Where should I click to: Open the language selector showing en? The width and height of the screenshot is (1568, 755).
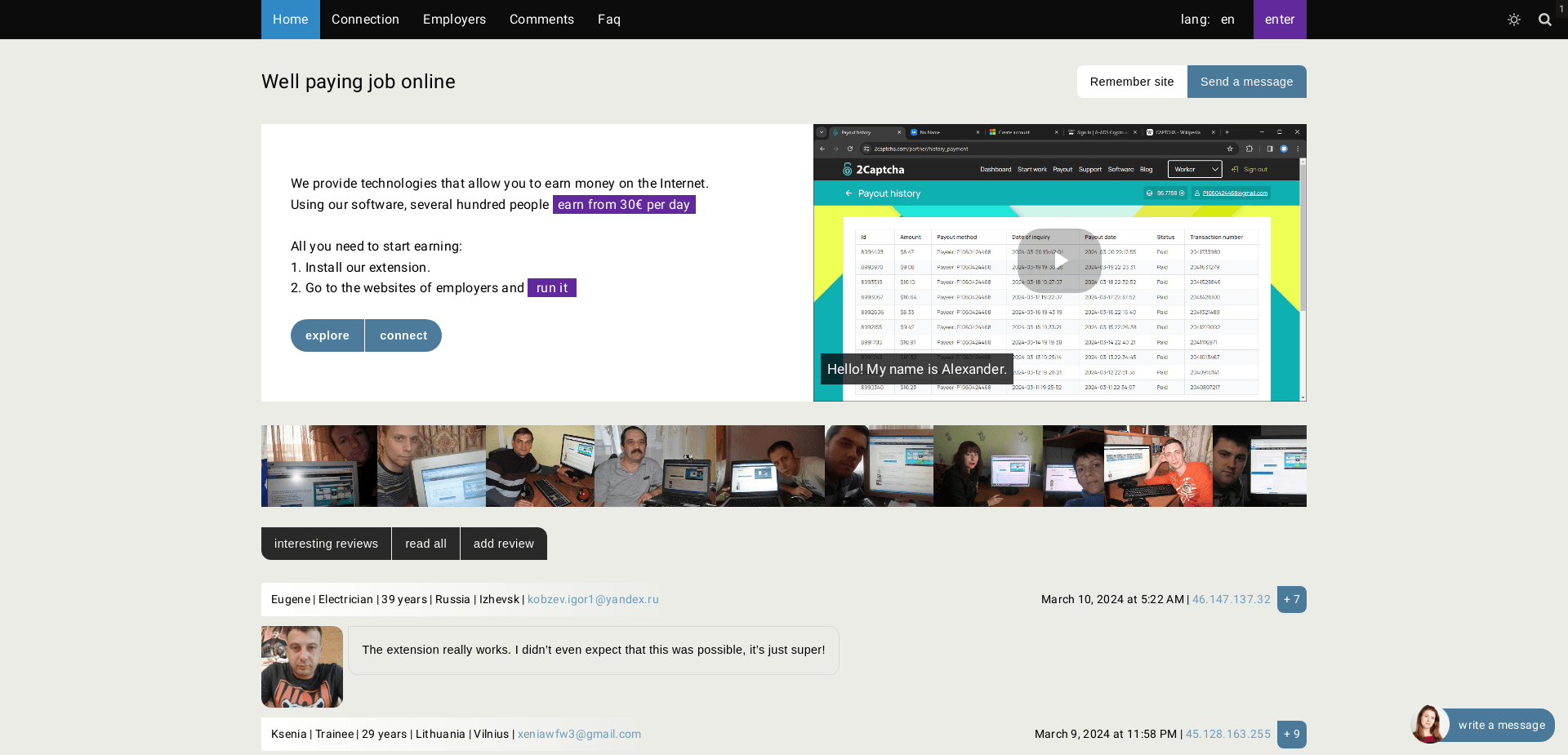(x=1227, y=20)
